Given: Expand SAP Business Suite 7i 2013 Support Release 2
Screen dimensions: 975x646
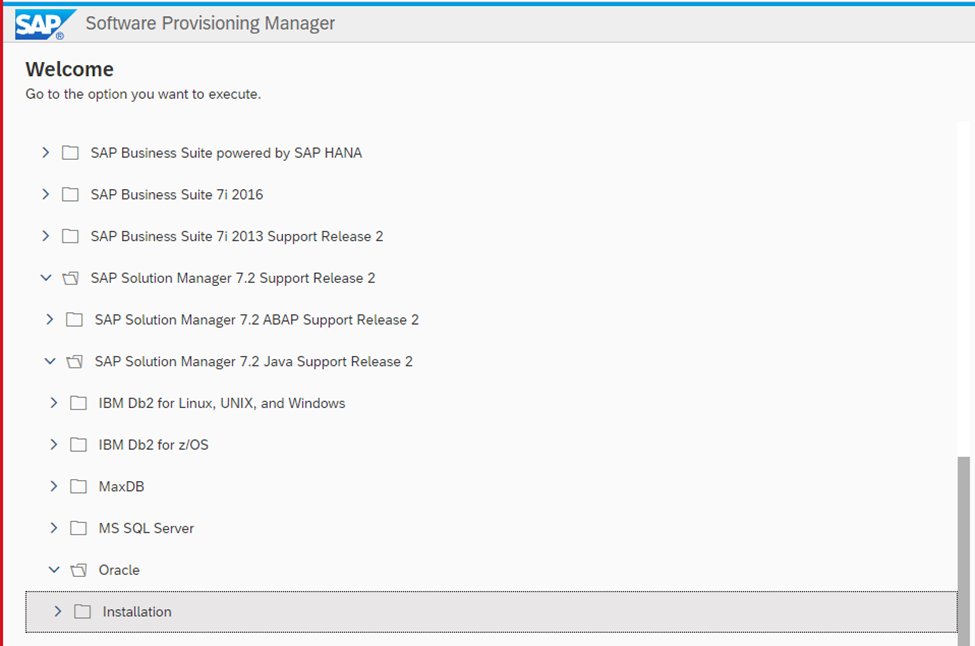Looking at the screenshot, I should pos(45,236).
